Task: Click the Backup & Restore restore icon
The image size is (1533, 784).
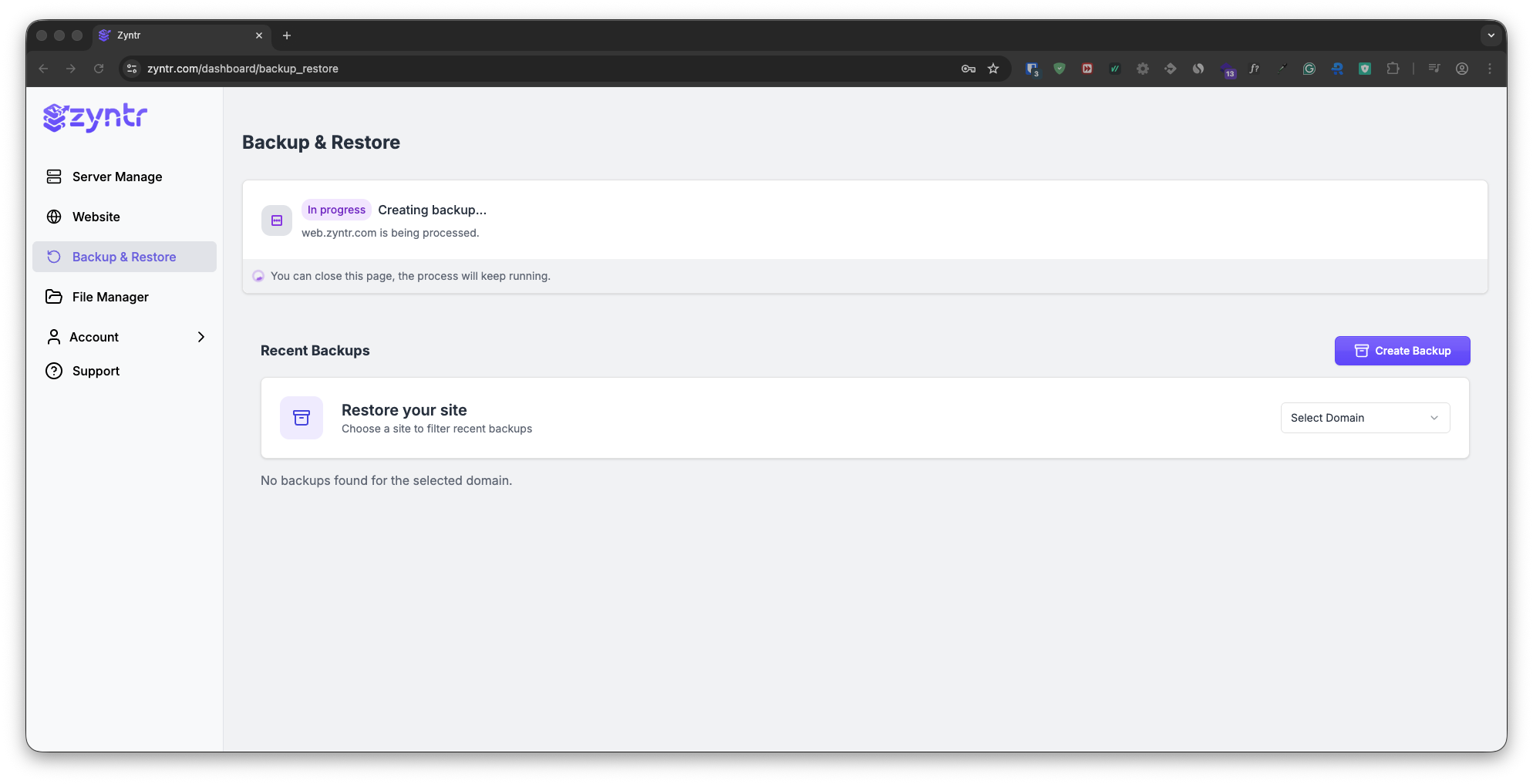Action: [53, 257]
